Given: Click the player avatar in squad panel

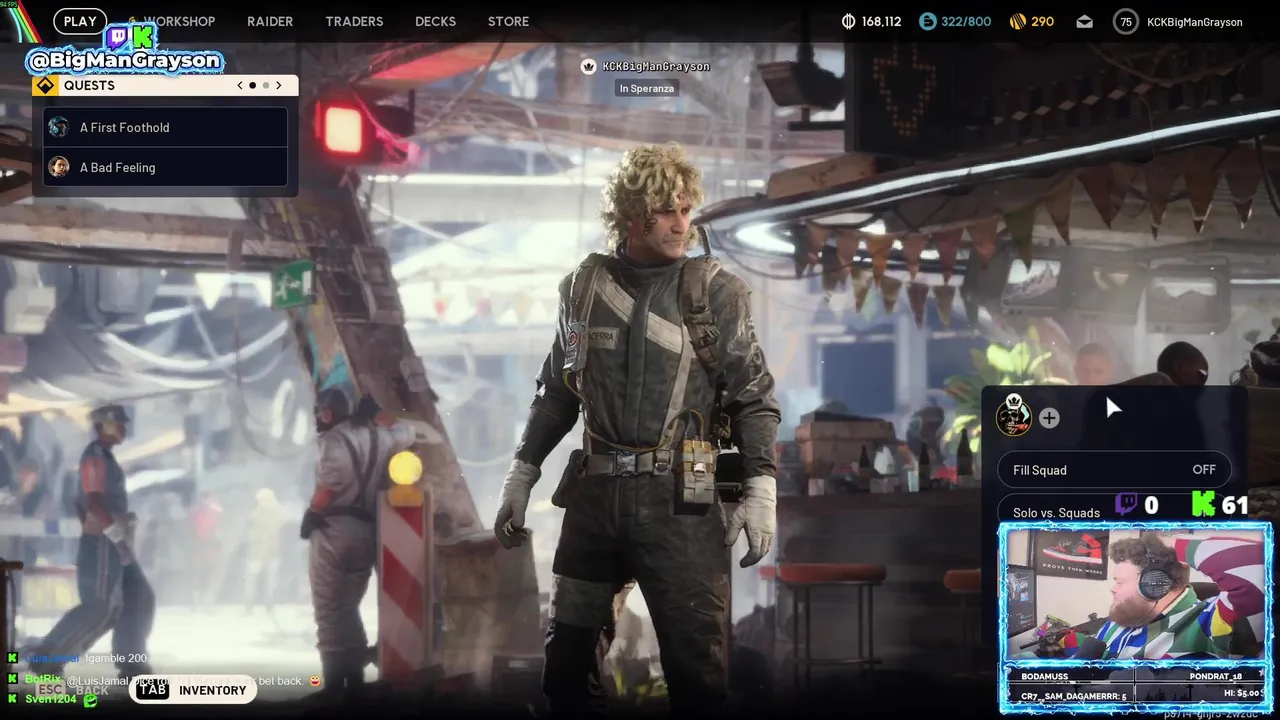Looking at the screenshot, I should (1014, 416).
